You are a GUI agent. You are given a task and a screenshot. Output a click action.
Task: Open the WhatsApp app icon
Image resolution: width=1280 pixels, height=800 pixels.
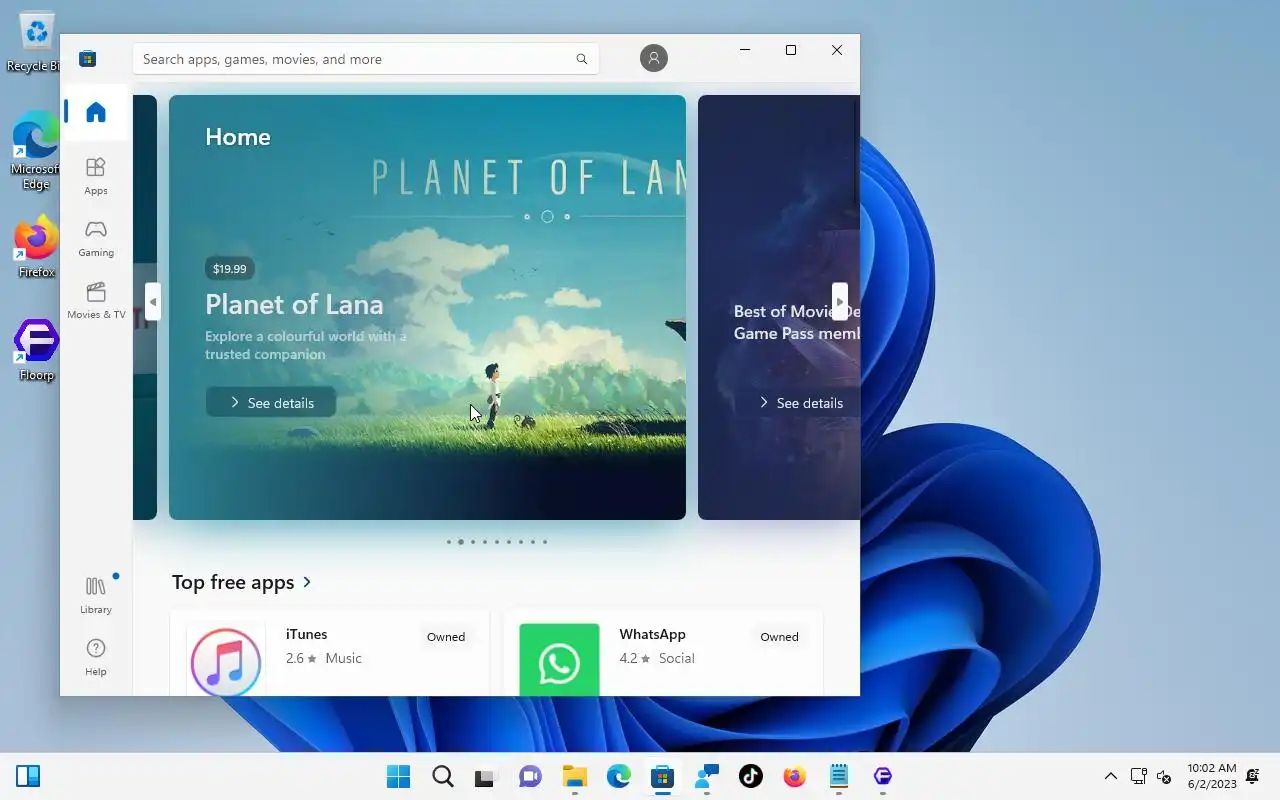tap(559, 660)
